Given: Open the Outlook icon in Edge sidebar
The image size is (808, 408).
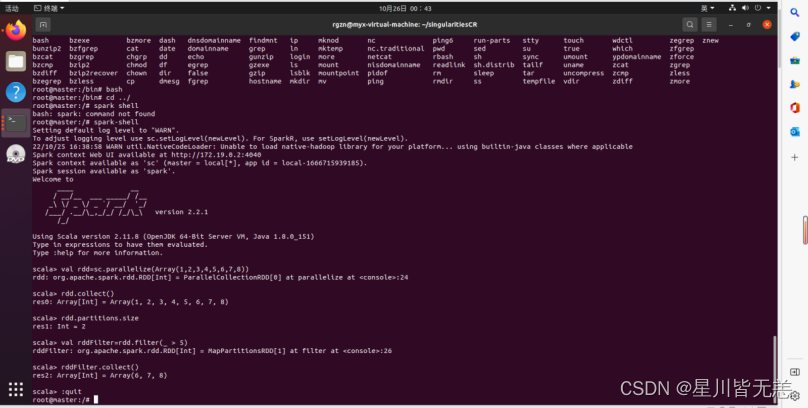Looking at the screenshot, I should point(795,132).
